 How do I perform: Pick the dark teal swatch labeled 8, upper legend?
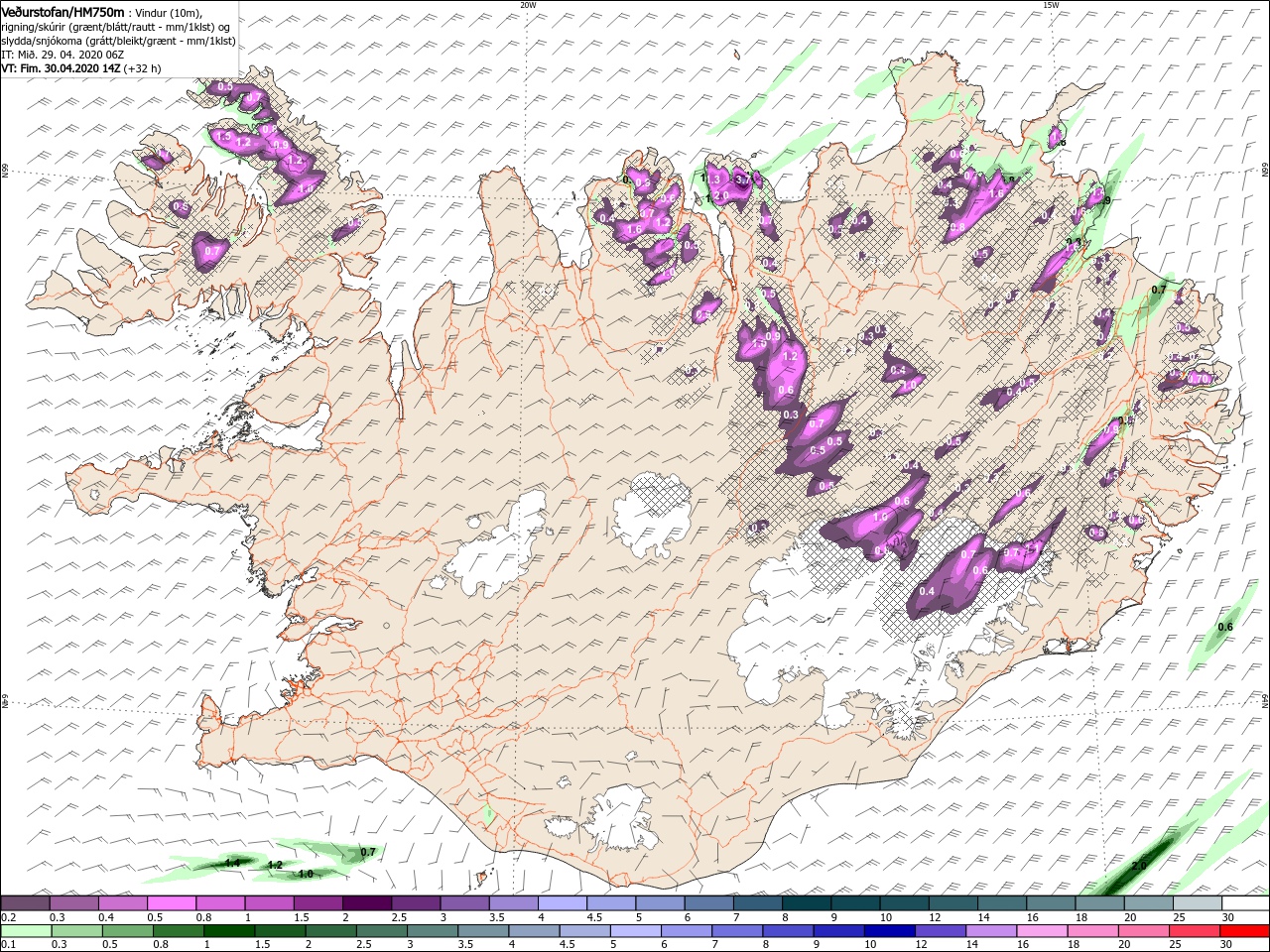point(806,904)
